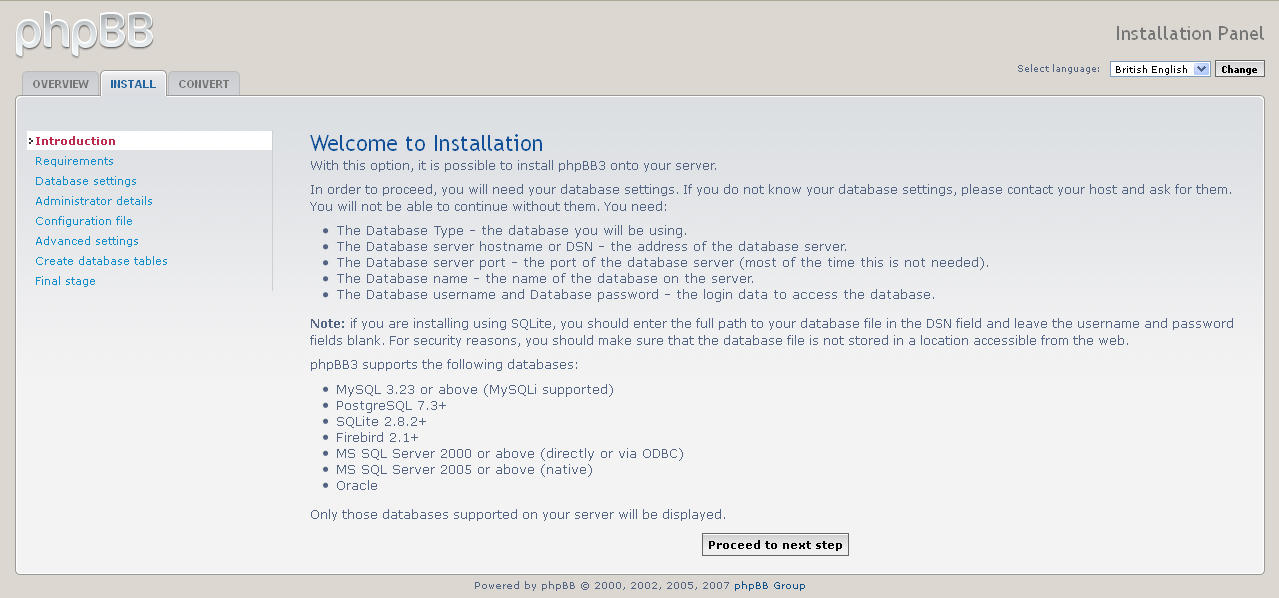Go to Requirements in the sidebar

coord(74,161)
